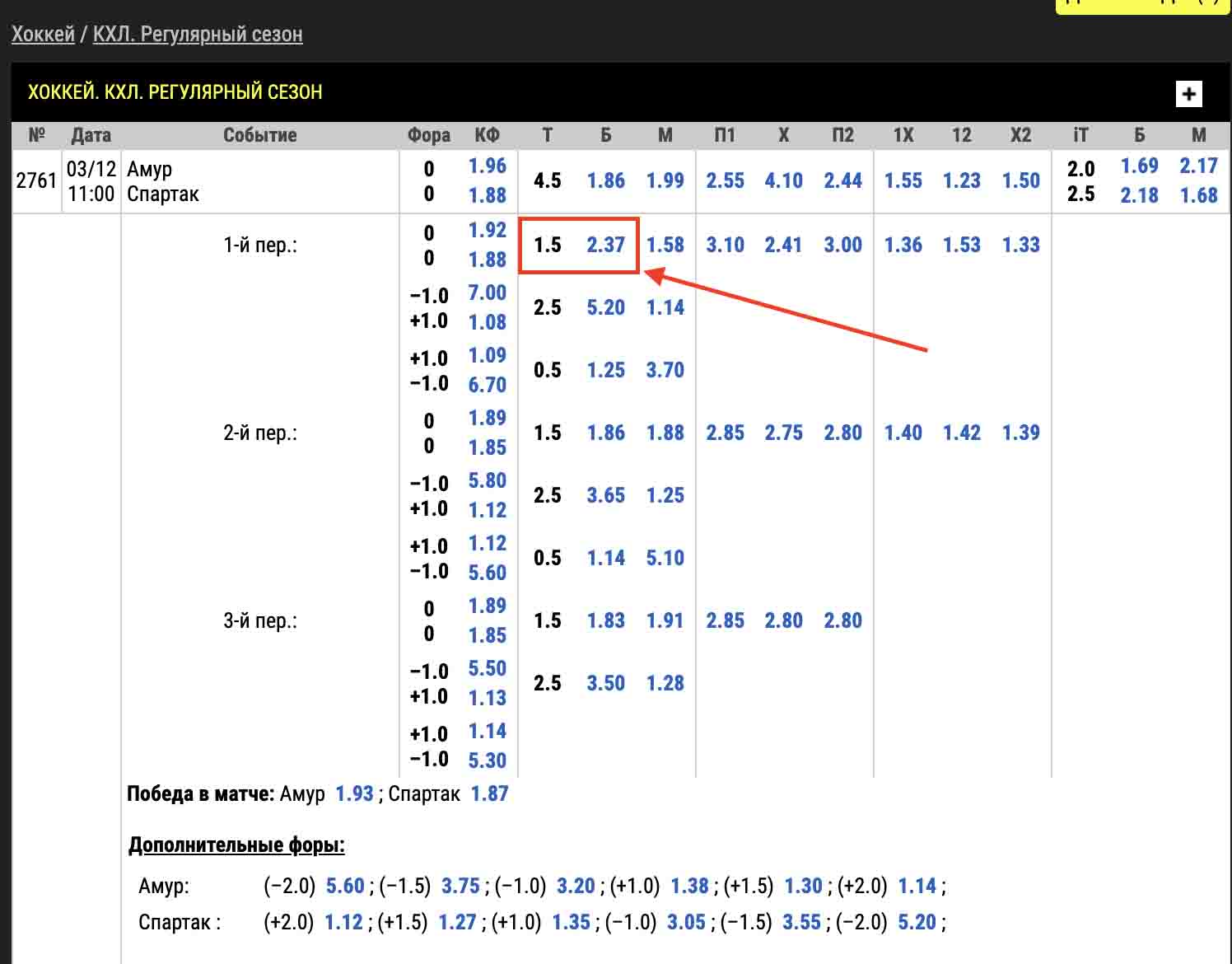Image resolution: width=1232 pixels, height=964 pixels.
Task: Pick 3rd period handicap odds 5.30
Action: pyautogui.click(x=488, y=760)
